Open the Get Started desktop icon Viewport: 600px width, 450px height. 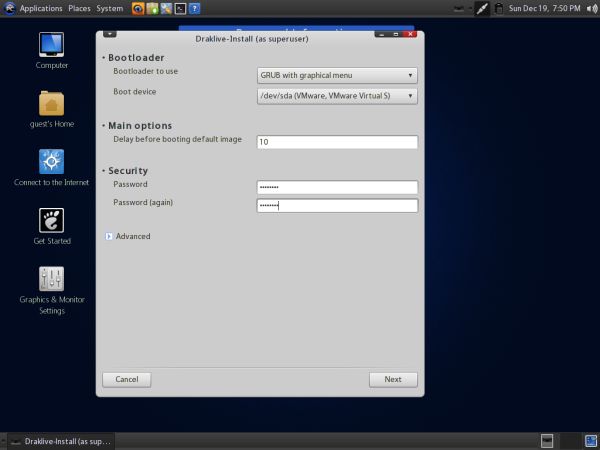click(x=52, y=226)
